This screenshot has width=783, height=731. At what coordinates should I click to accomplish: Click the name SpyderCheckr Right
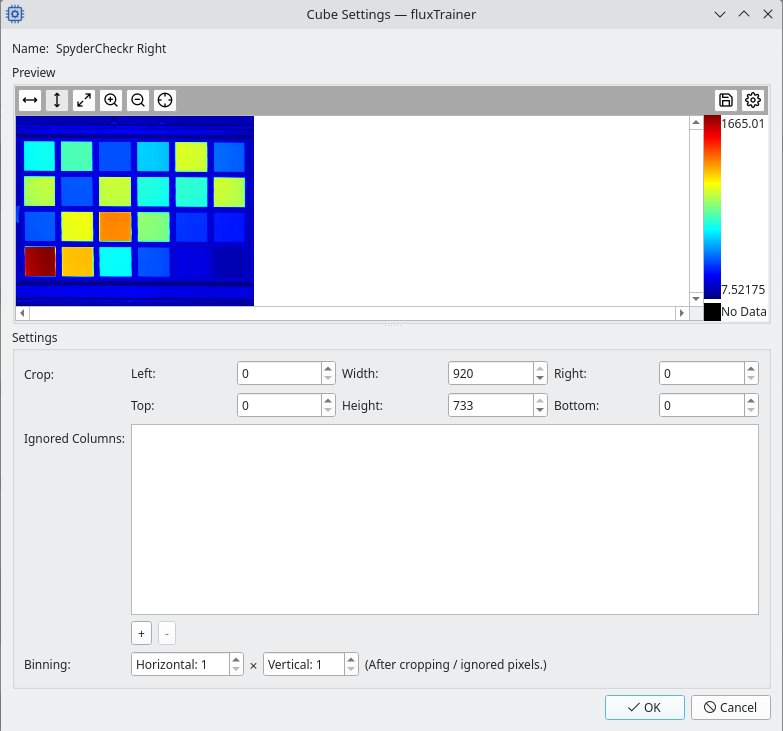(111, 48)
